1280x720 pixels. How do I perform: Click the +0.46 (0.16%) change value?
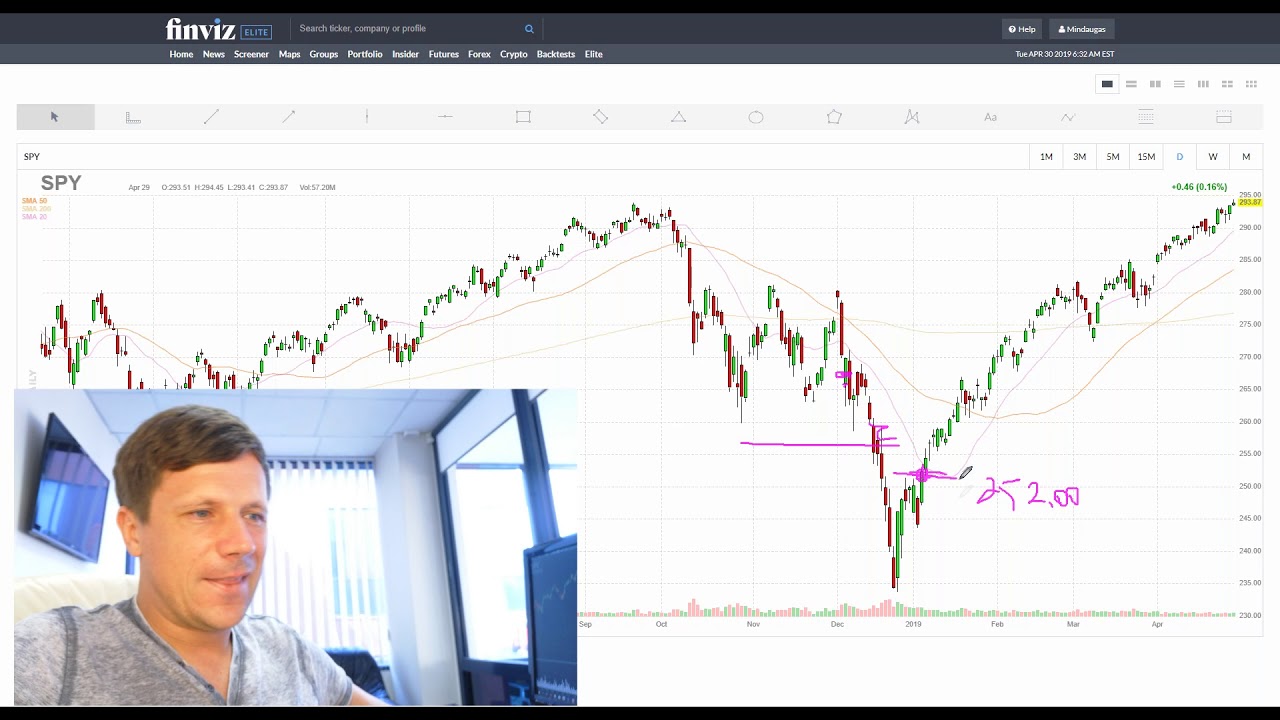click(1199, 187)
